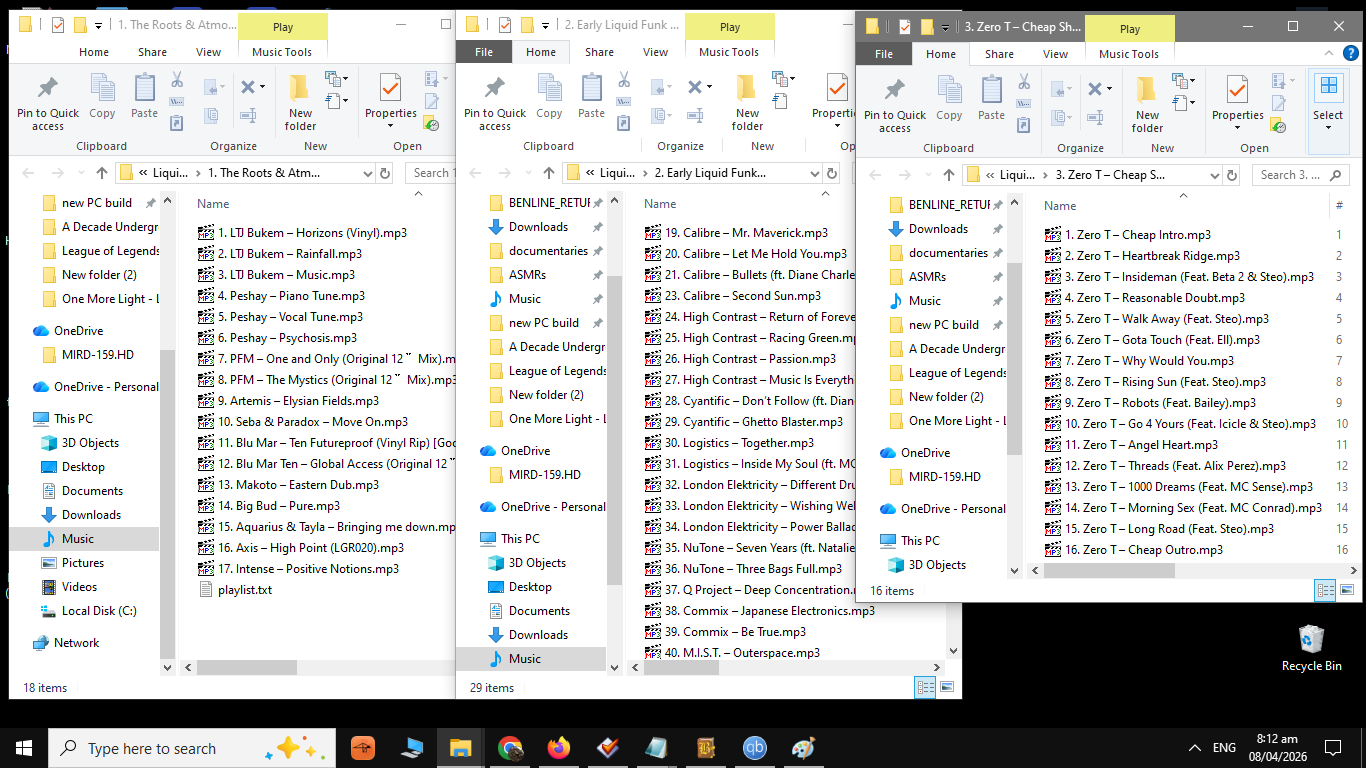The image size is (1366, 768).
Task: Switch to Share tab in Zero T window
Action: pos(999,54)
